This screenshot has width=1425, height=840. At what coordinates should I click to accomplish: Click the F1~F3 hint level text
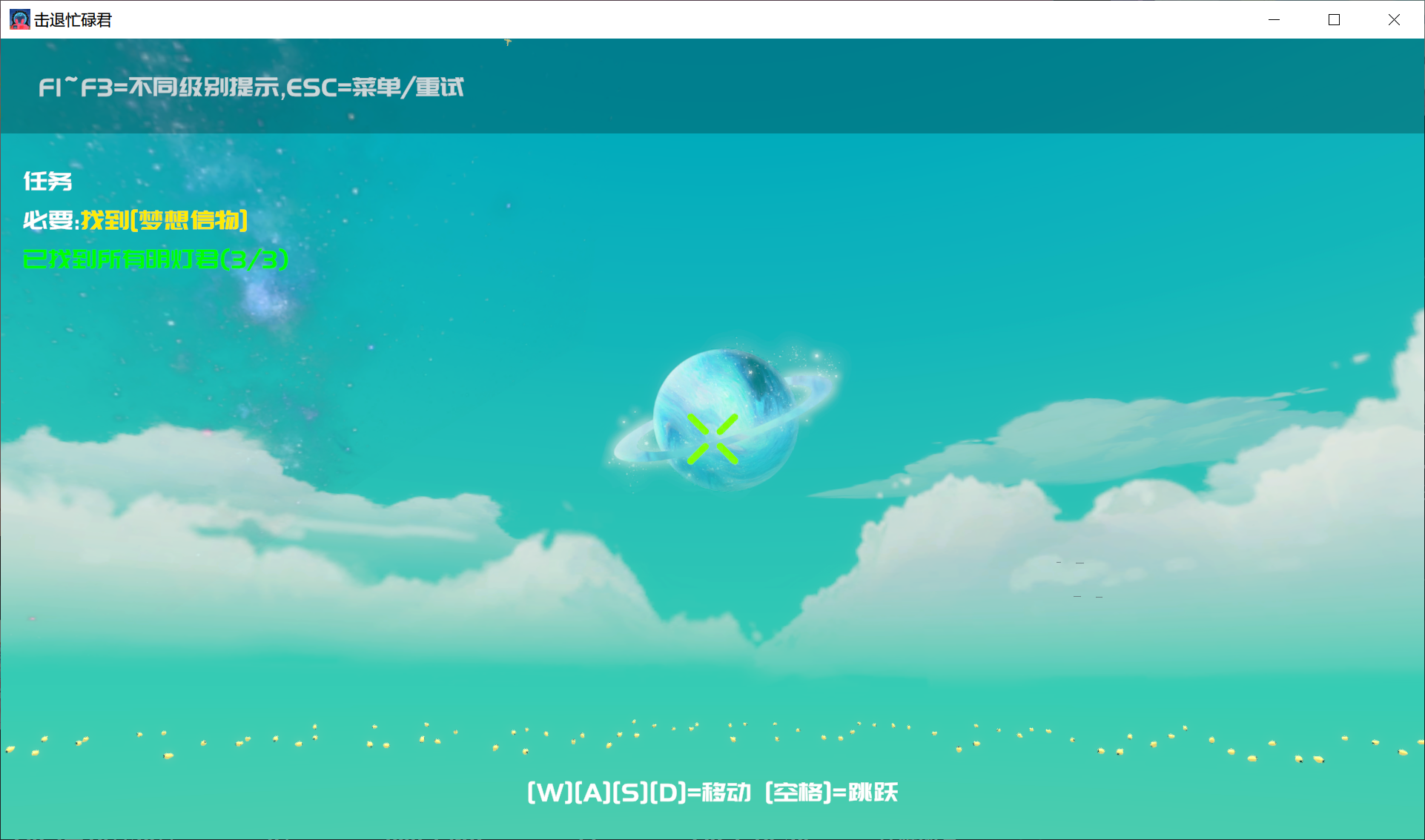pos(159,87)
